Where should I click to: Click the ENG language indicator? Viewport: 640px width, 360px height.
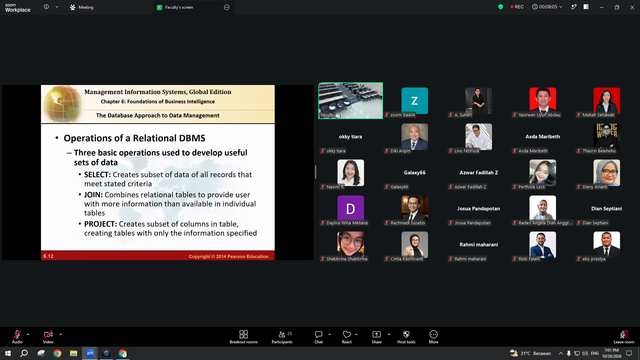pos(595,353)
